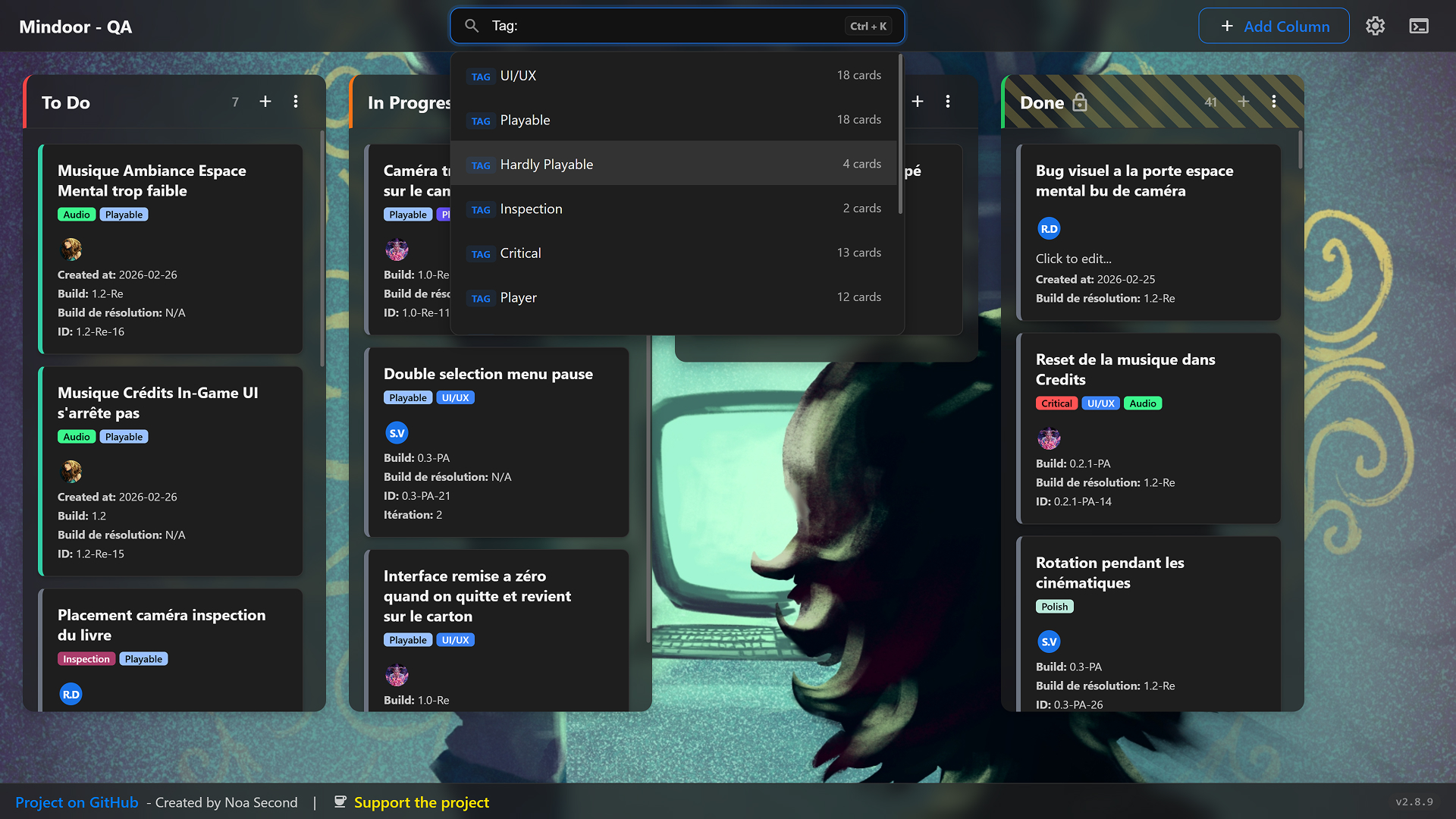Click R.D avatar on Bug visuel card

(x=1049, y=228)
